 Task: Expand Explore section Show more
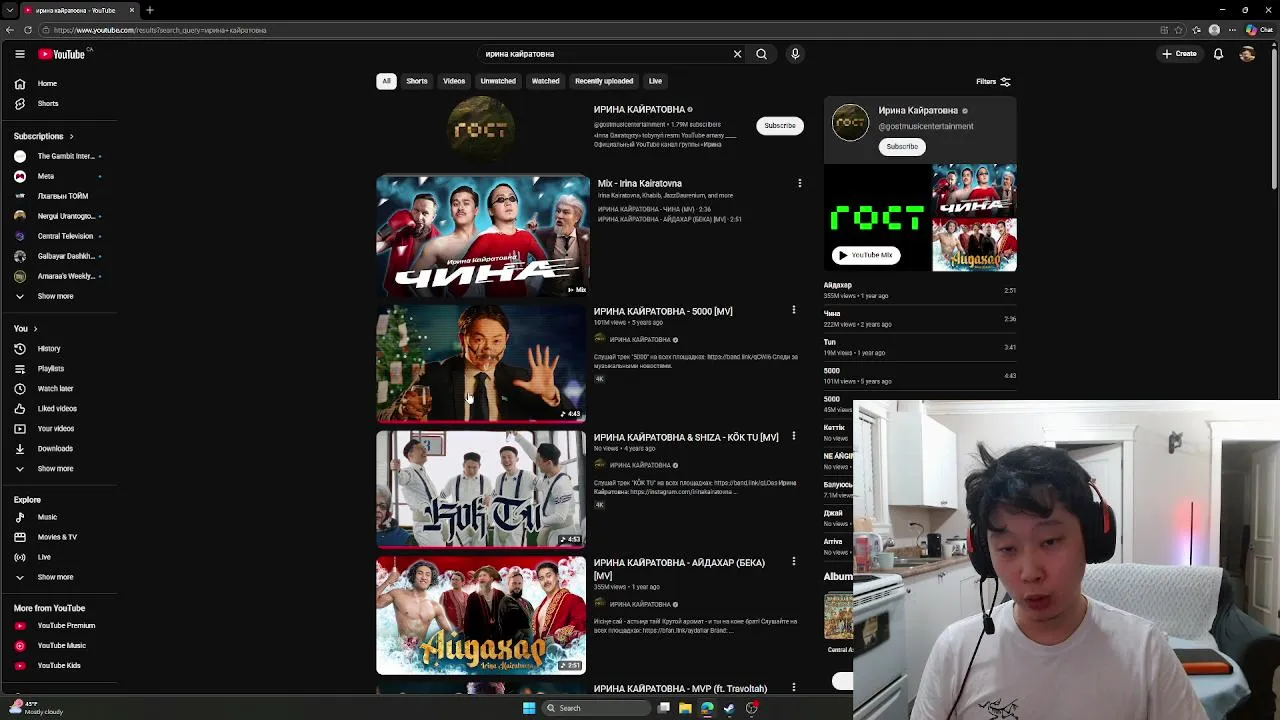coord(55,577)
